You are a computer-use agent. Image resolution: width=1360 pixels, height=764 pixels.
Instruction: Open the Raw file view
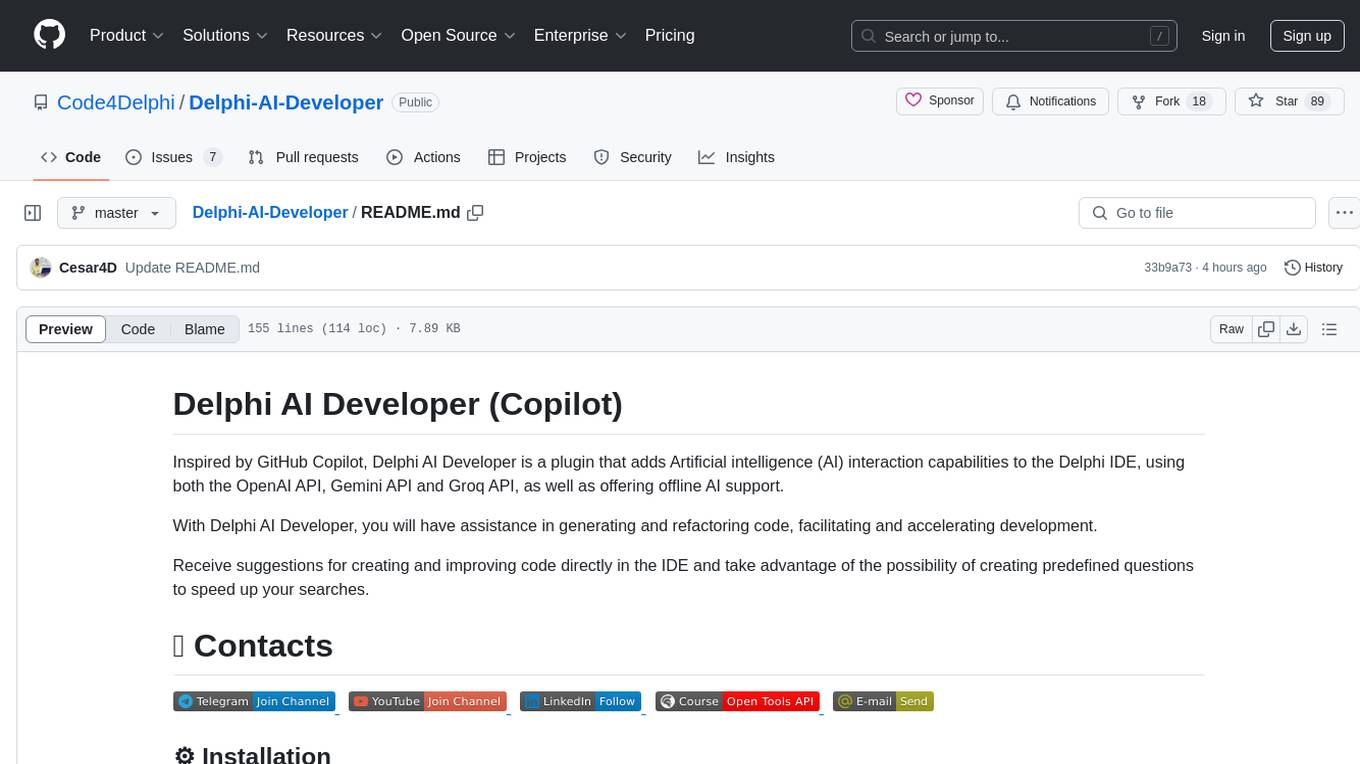(x=1231, y=329)
